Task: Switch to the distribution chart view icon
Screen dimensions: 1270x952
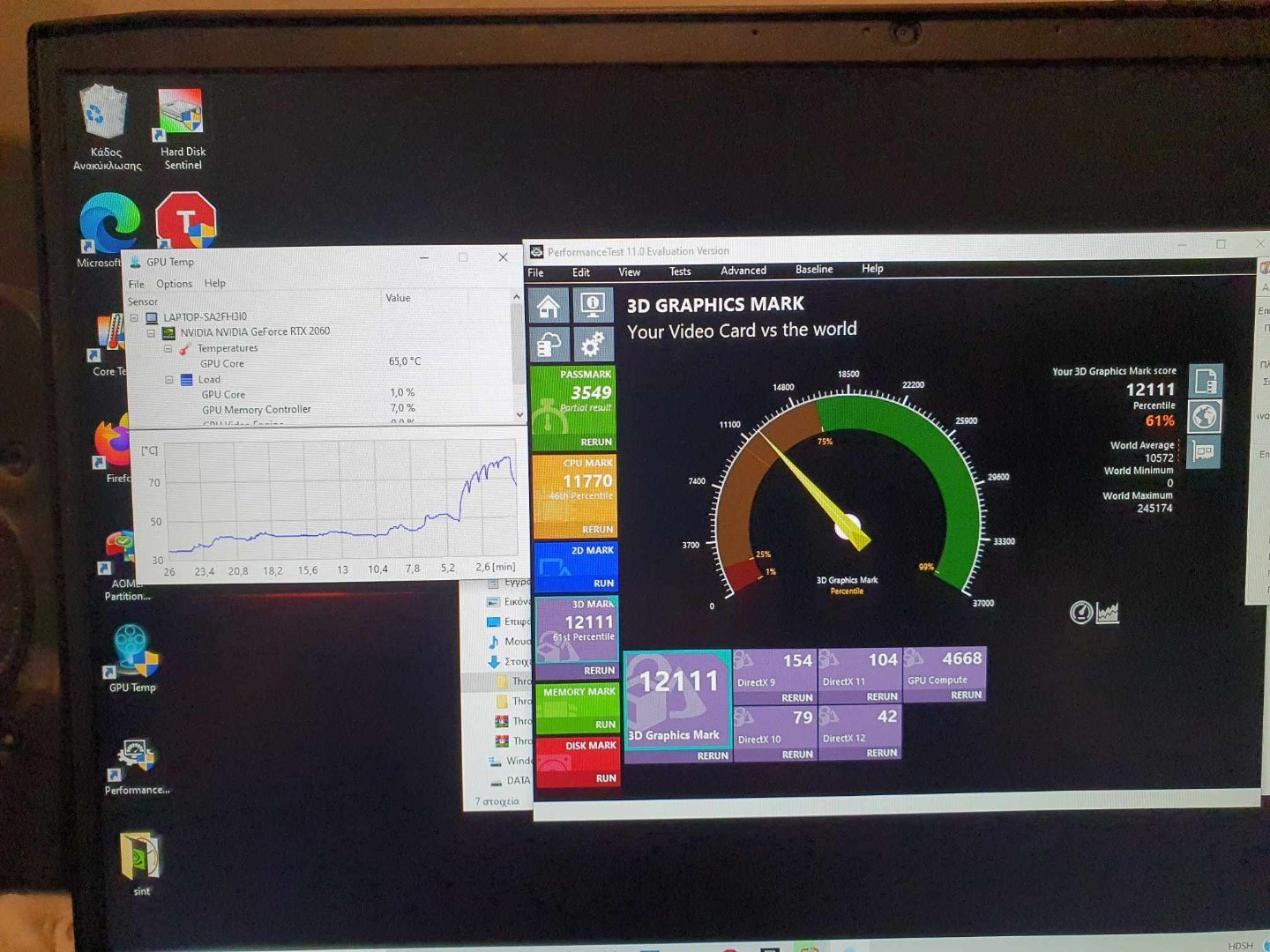Action: (x=1108, y=612)
